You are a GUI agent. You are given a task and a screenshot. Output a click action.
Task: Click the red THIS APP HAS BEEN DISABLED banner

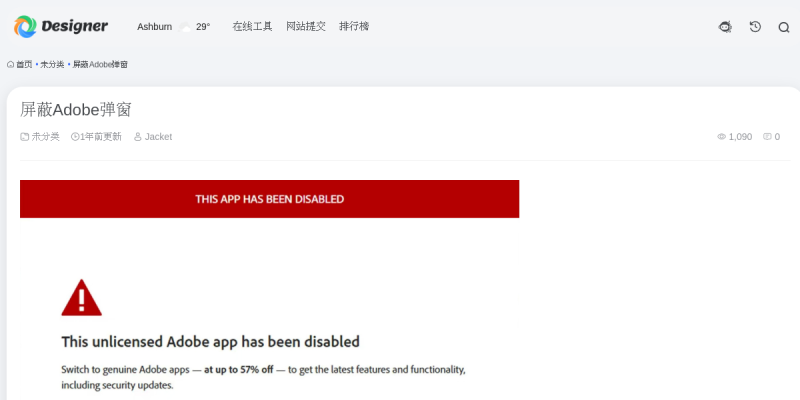[x=269, y=199]
